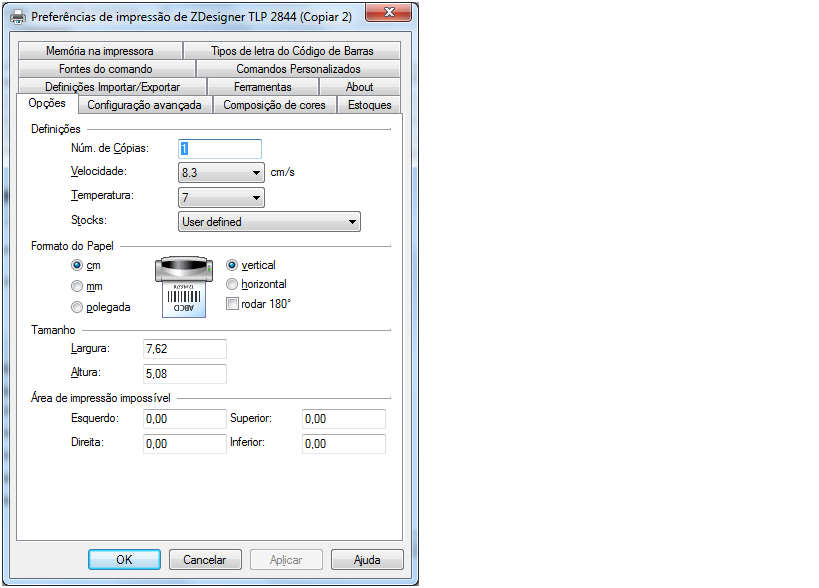This screenshot has width=819, height=588.
Task: Click the Stocks label
Action: [x=89, y=220]
